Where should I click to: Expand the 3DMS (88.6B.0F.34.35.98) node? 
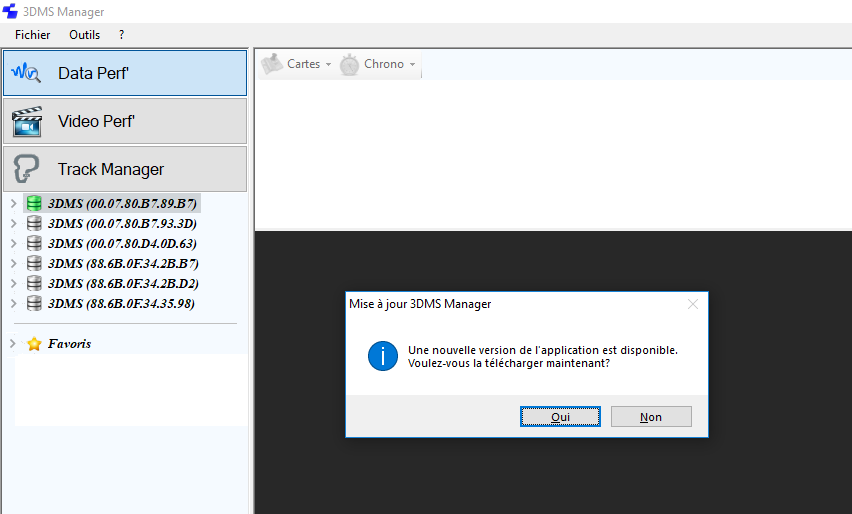coord(14,303)
